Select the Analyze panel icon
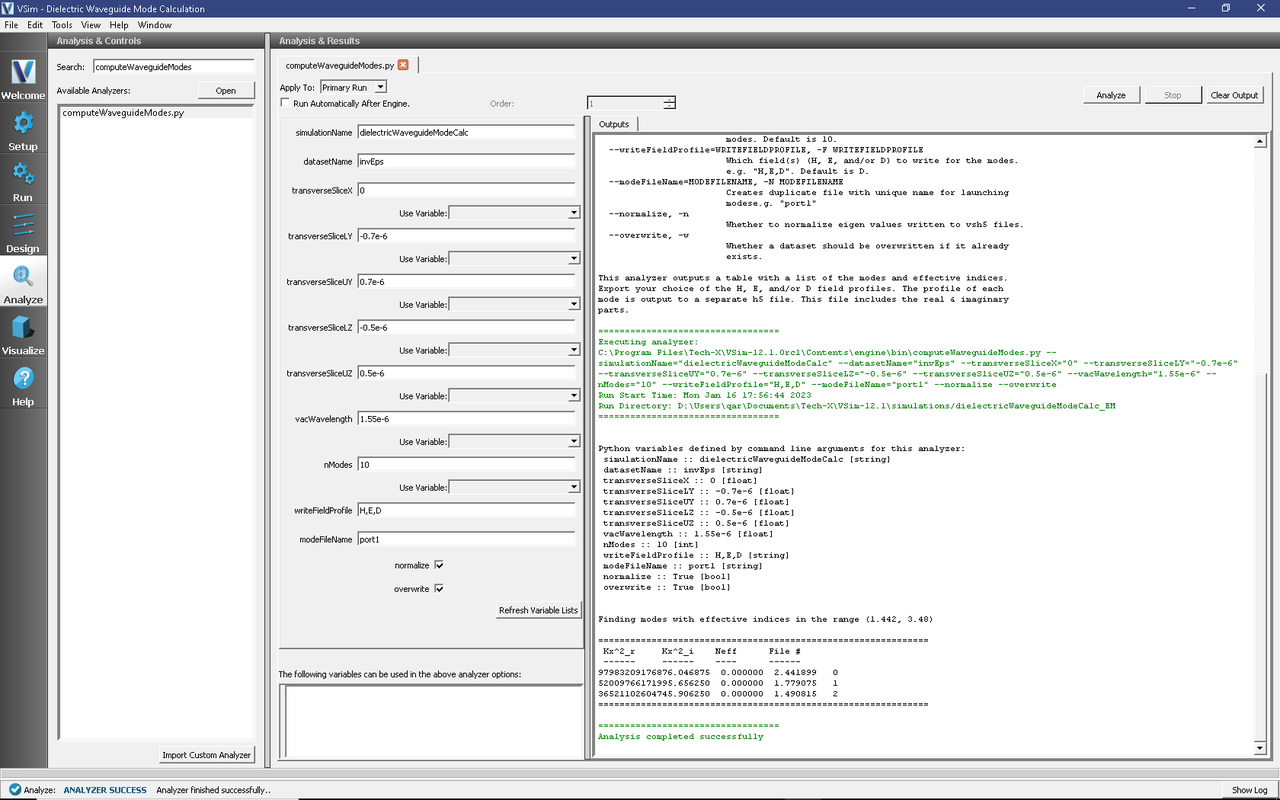The image size is (1280, 800). pos(22,284)
